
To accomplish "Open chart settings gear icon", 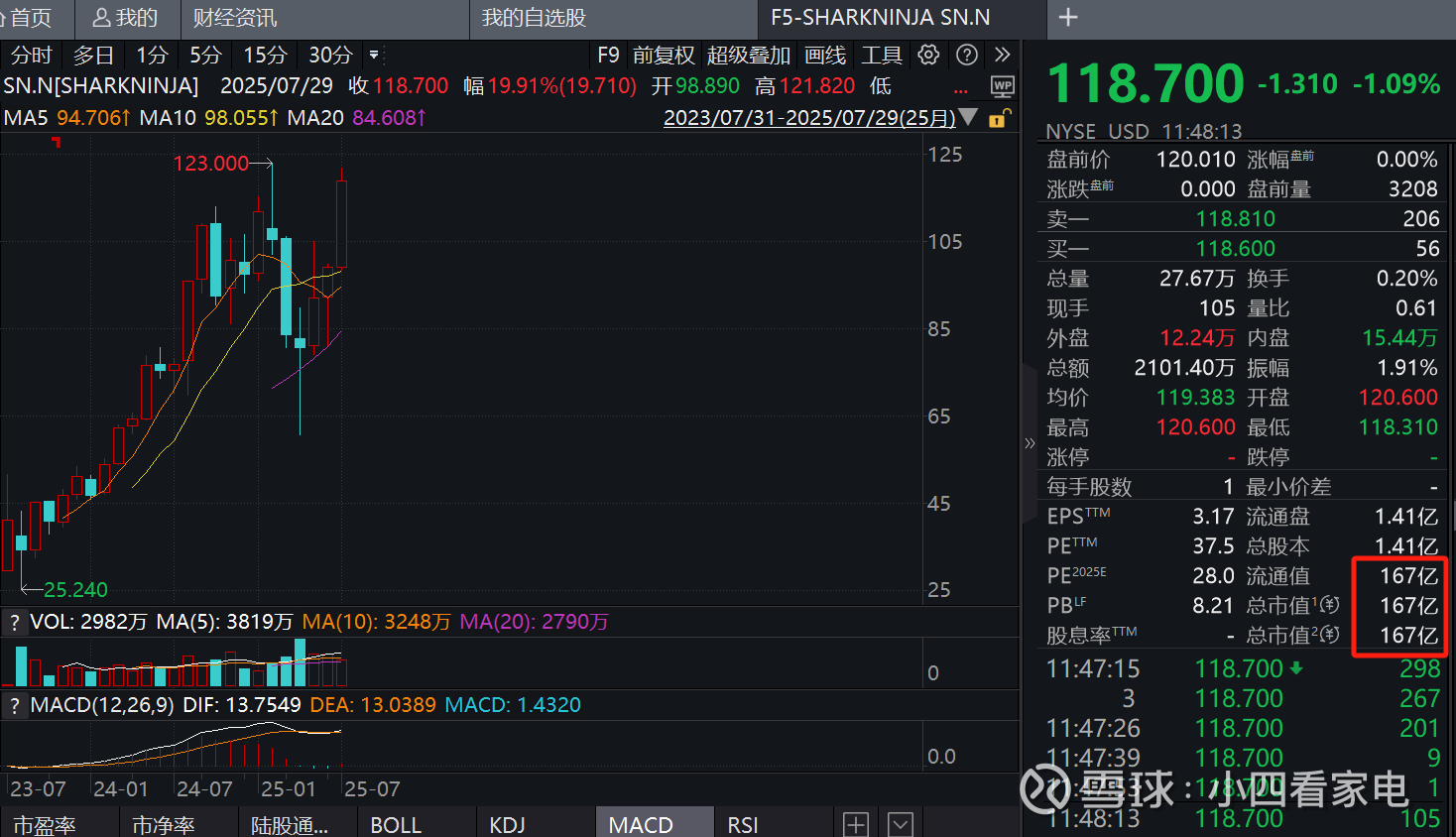I will click(928, 55).
